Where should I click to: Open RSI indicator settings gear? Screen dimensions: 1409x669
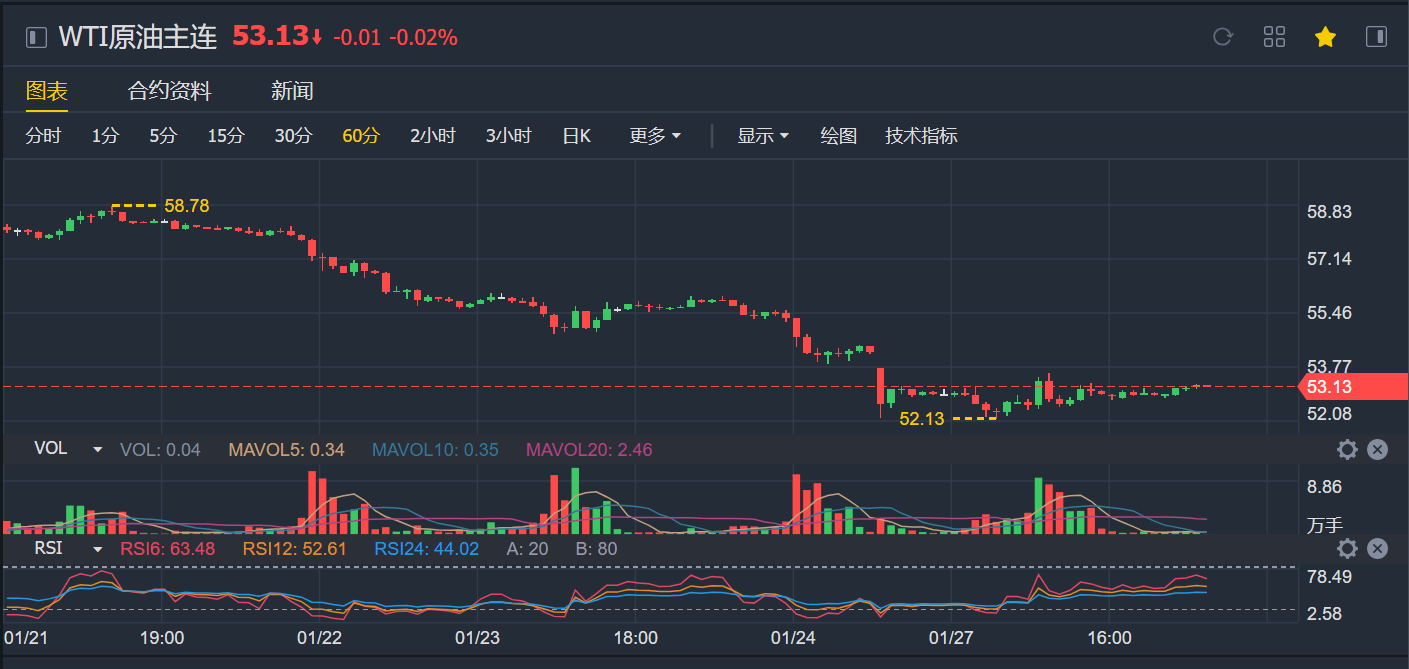coord(1347,548)
